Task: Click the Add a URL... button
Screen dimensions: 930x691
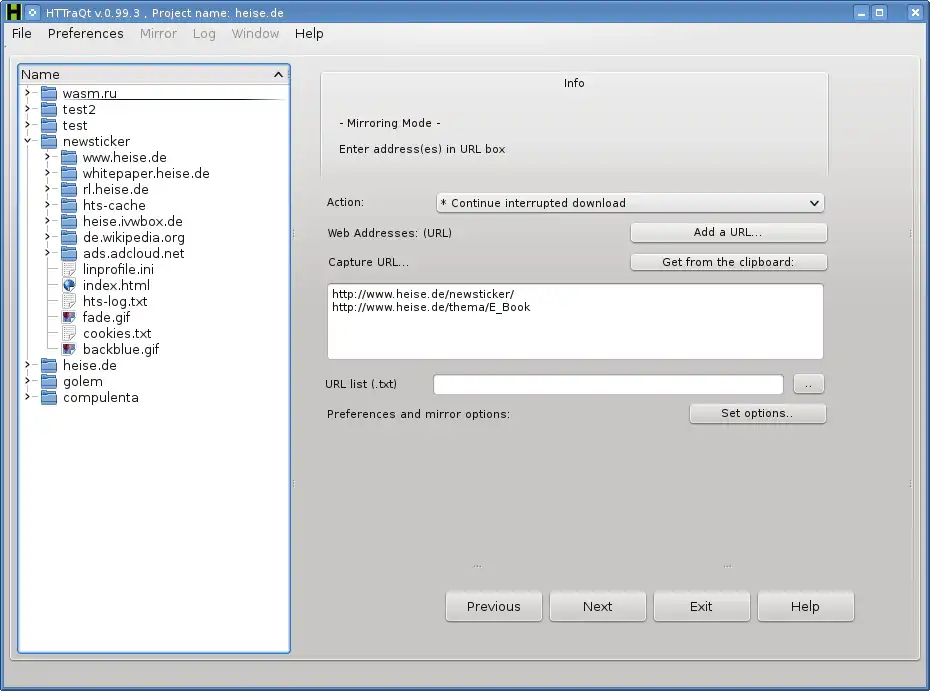Action: (728, 233)
